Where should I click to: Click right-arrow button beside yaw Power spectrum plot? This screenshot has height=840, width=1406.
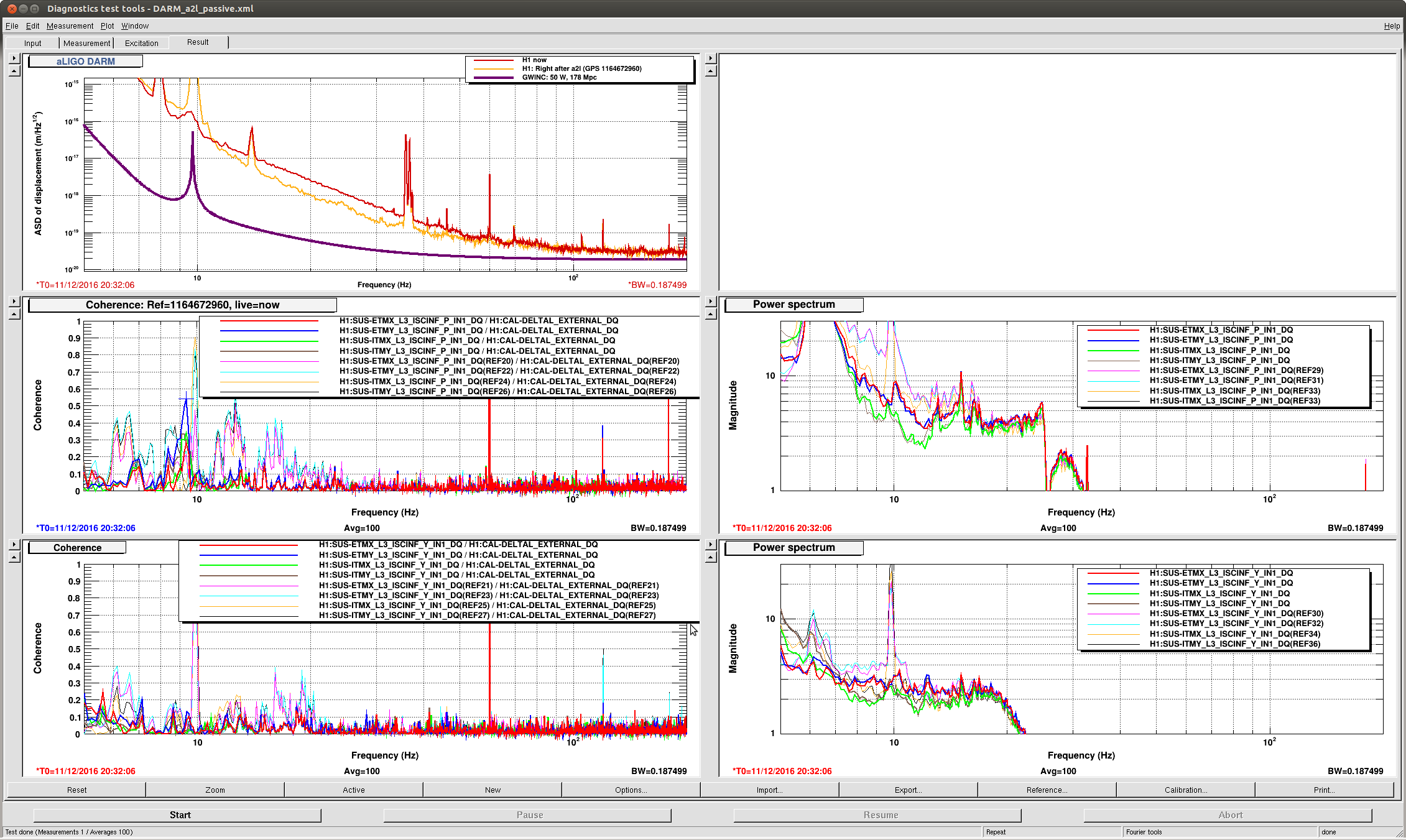[711, 545]
